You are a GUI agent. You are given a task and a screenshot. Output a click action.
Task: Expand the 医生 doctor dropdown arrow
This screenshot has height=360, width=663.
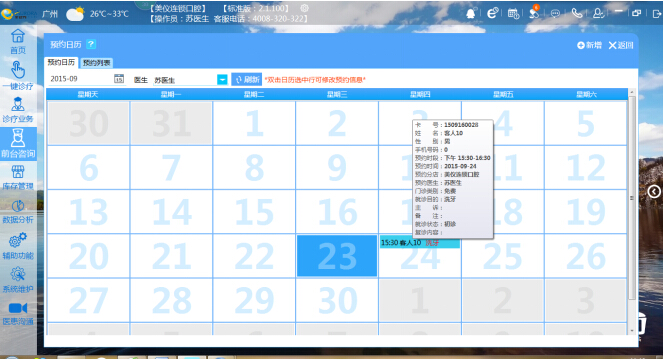point(222,80)
